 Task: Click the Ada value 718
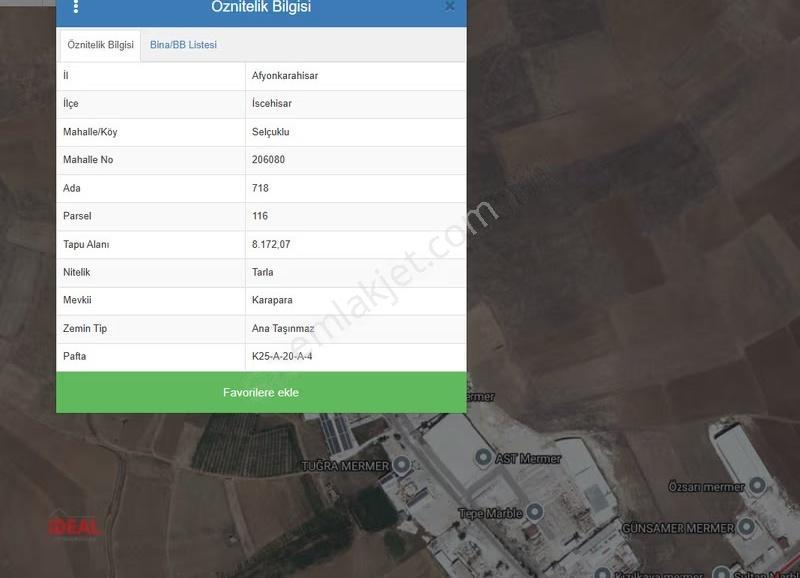(260, 188)
